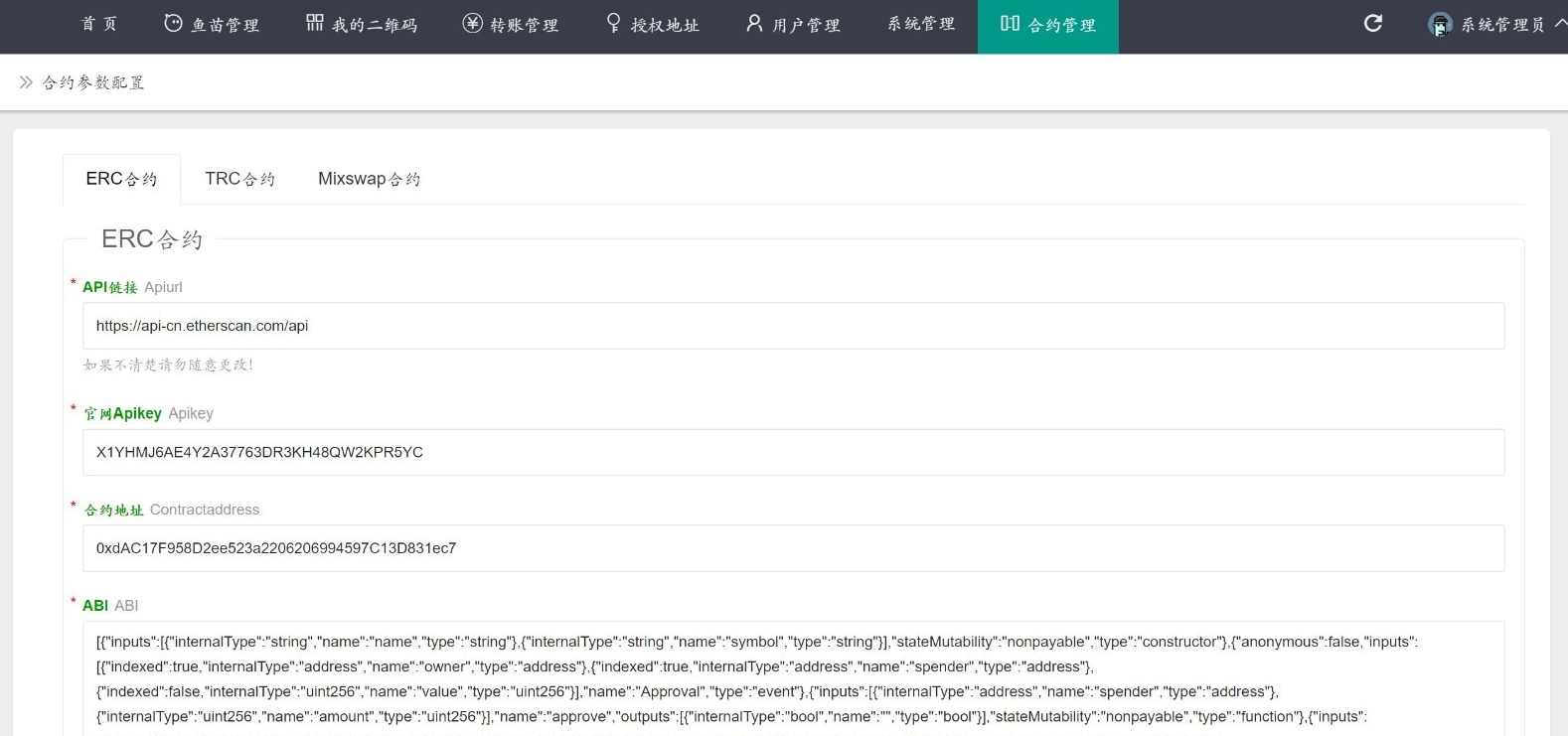Click the 合约管理 book icon

click(x=1010, y=23)
